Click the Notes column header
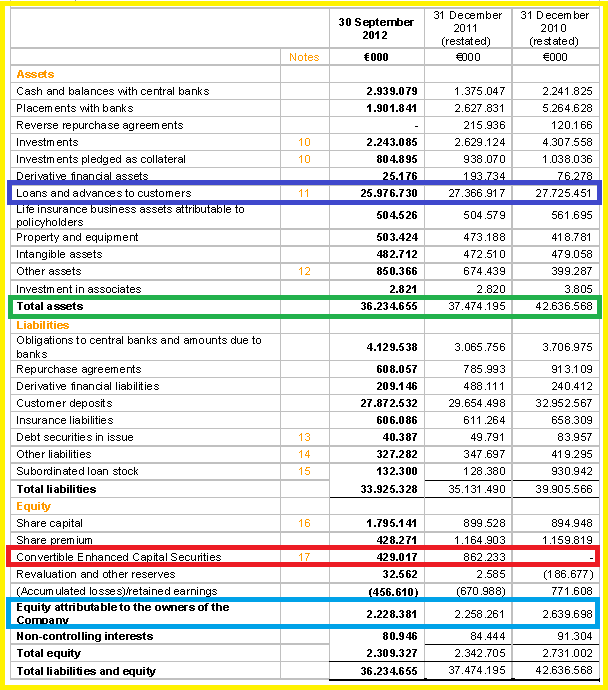Image resolution: width=608 pixels, height=690 pixels. coord(304,57)
